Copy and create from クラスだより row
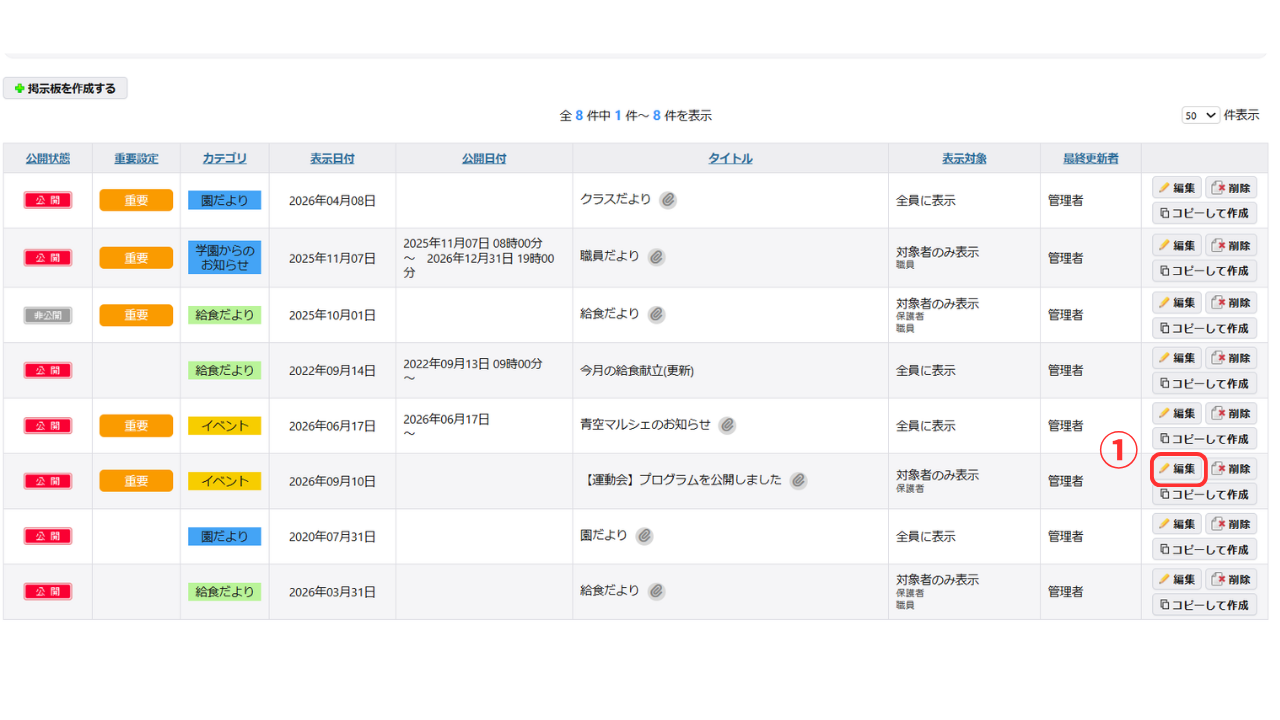1280x720 pixels. pos(1204,213)
